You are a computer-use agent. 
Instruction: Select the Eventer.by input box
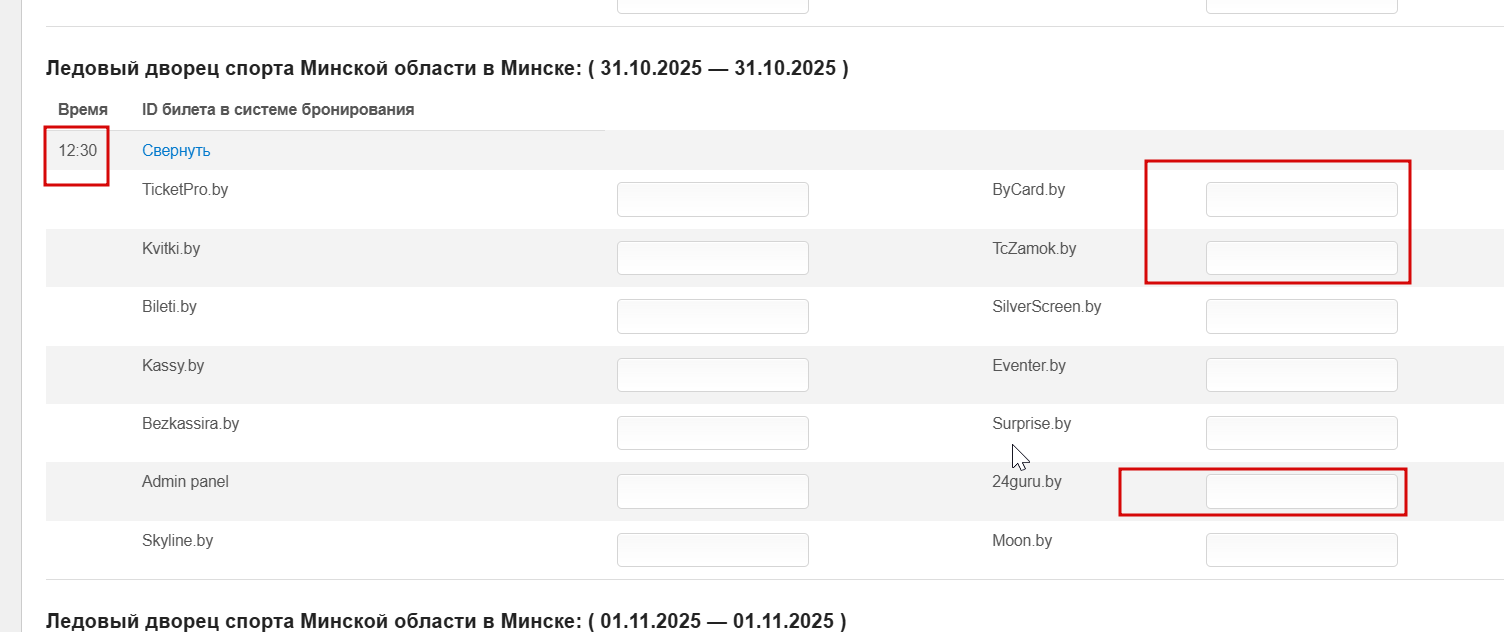coord(1301,375)
